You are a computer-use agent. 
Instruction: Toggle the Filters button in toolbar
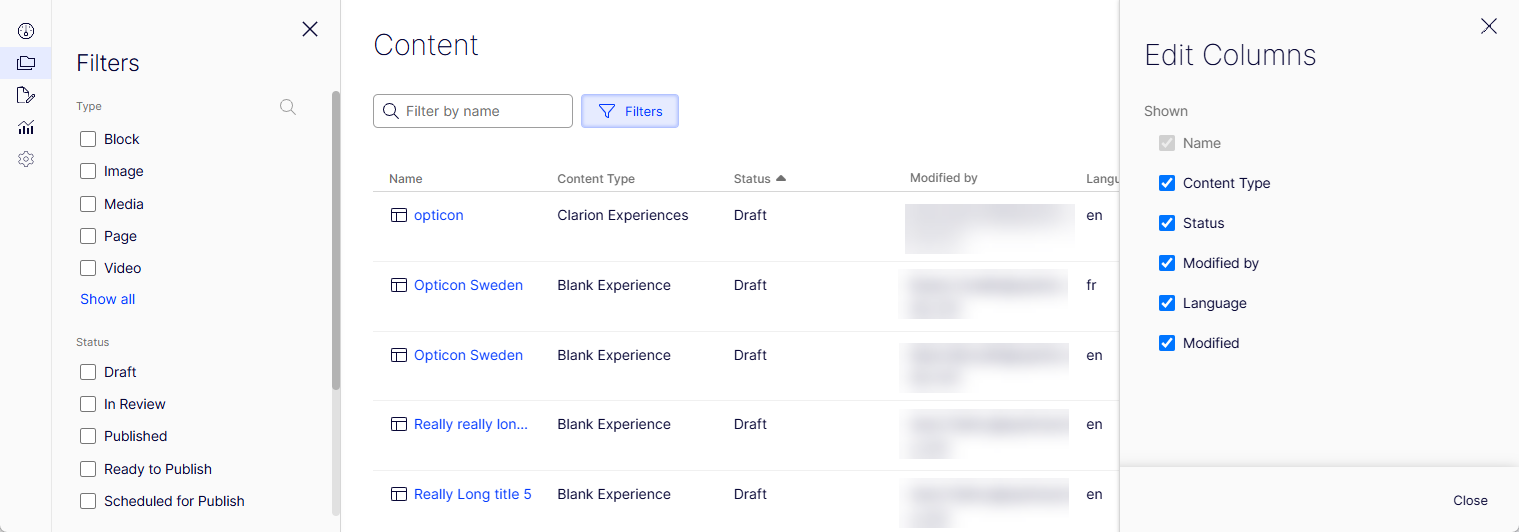630,111
